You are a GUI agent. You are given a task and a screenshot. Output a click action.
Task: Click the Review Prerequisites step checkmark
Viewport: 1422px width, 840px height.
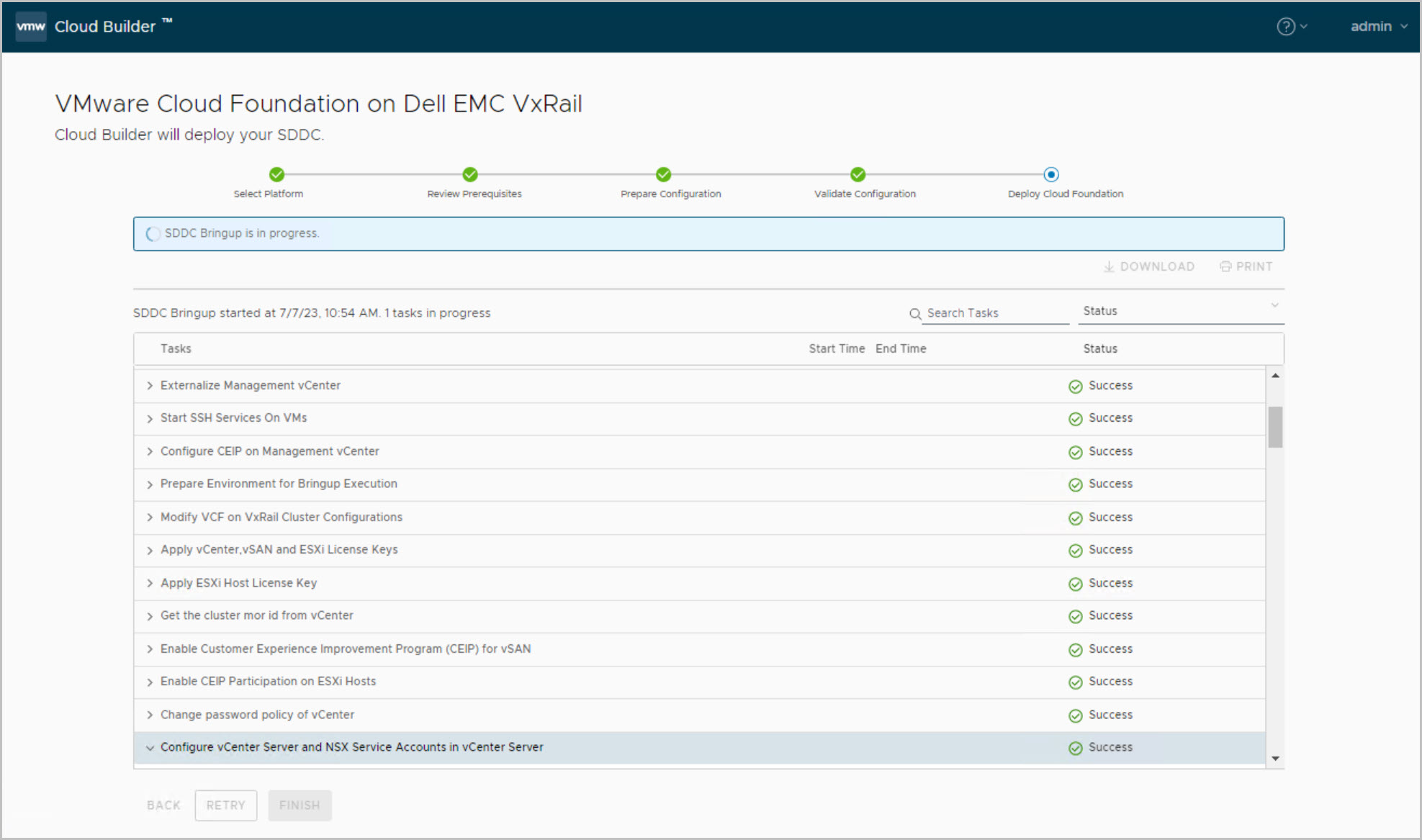click(470, 174)
